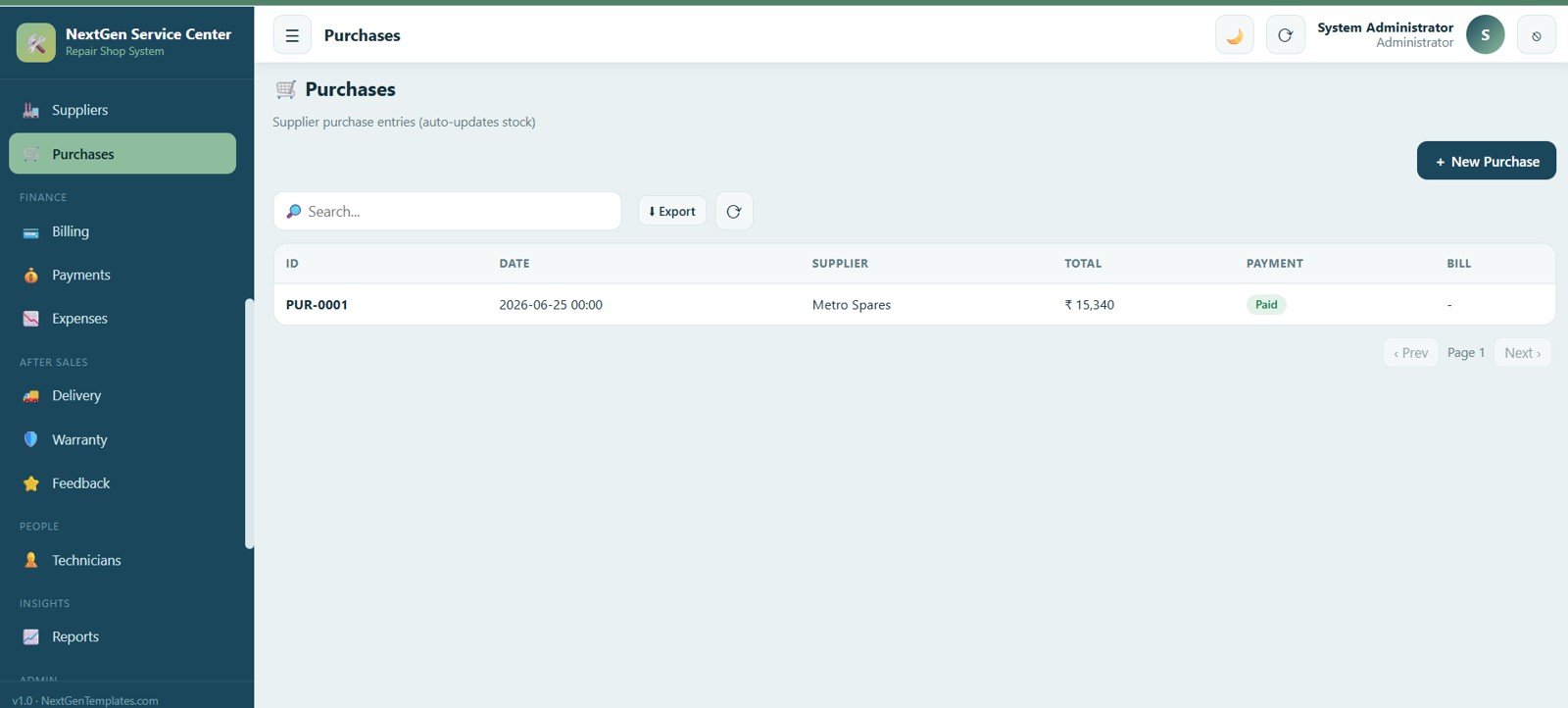1568x708 pixels.
Task: Click the PAYMENT column header
Action: click(x=1275, y=264)
